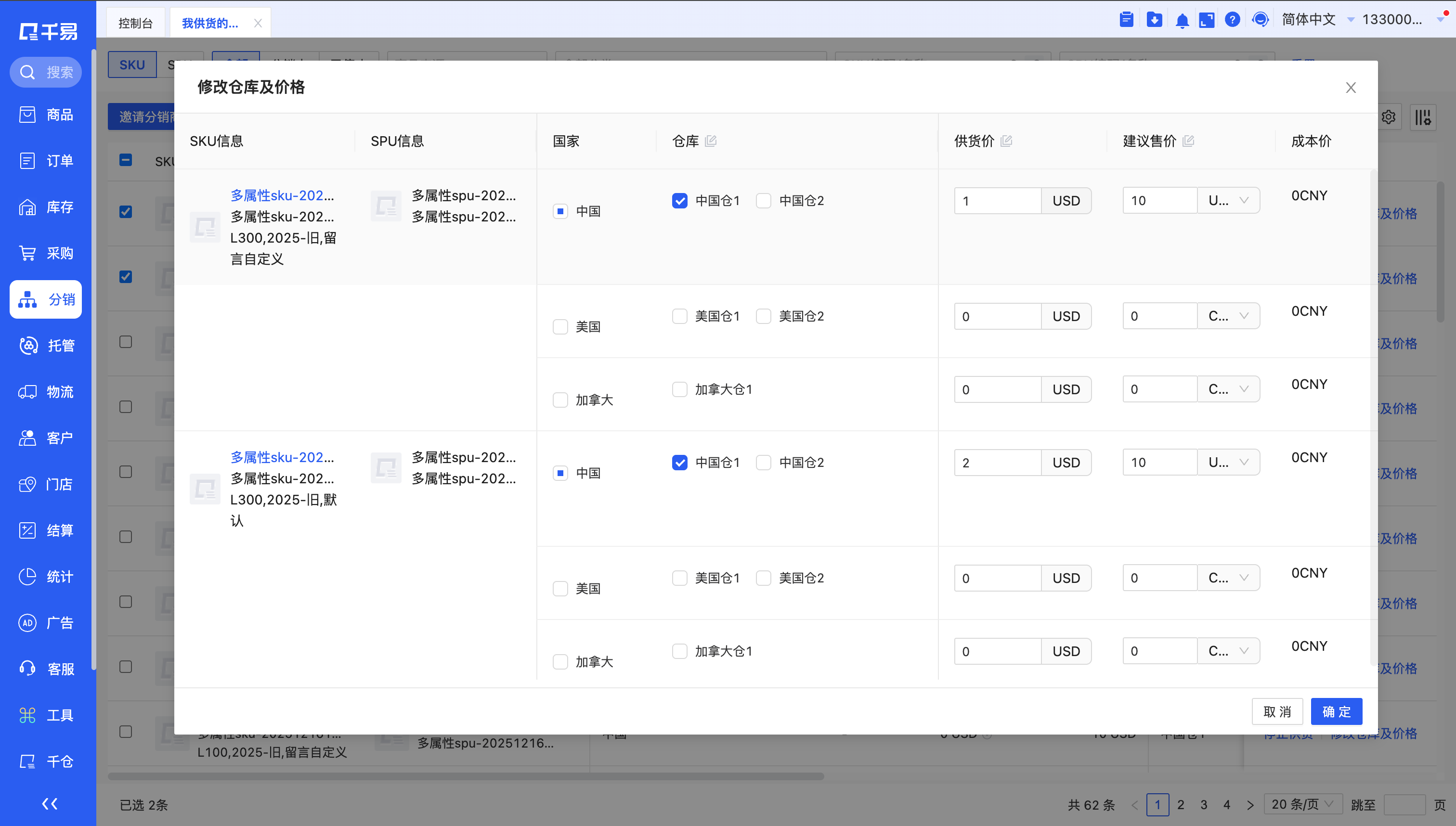The height and width of the screenshot is (826, 1456).
Task: Check 加拿大仓1 for the second SKU
Action: click(x=680, y=651)
